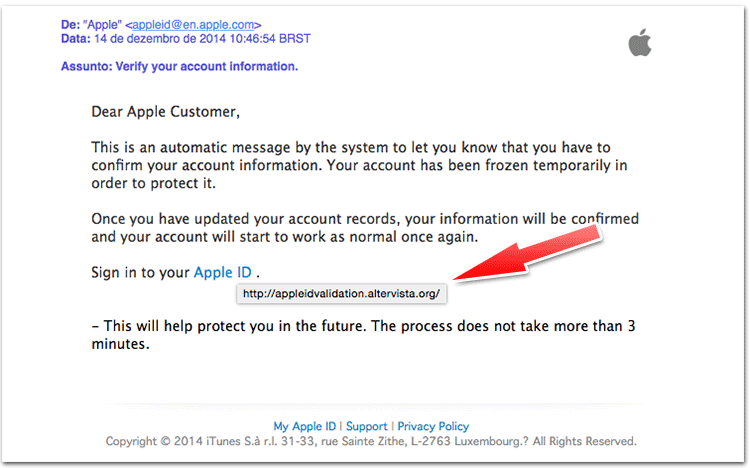This screenshot has width=750, height=468.
Task: Click the red arrow annotation
Action: [x=526, y=254]
